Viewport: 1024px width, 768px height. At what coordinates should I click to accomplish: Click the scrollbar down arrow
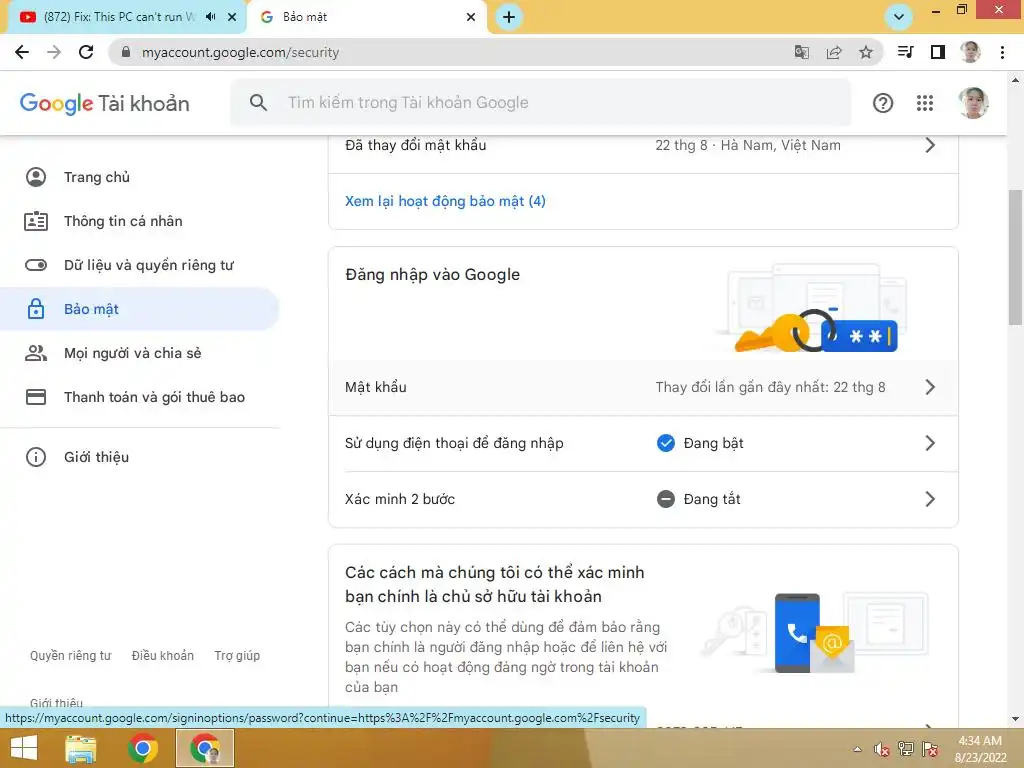pyautogui.click(x=1015, y=719)
